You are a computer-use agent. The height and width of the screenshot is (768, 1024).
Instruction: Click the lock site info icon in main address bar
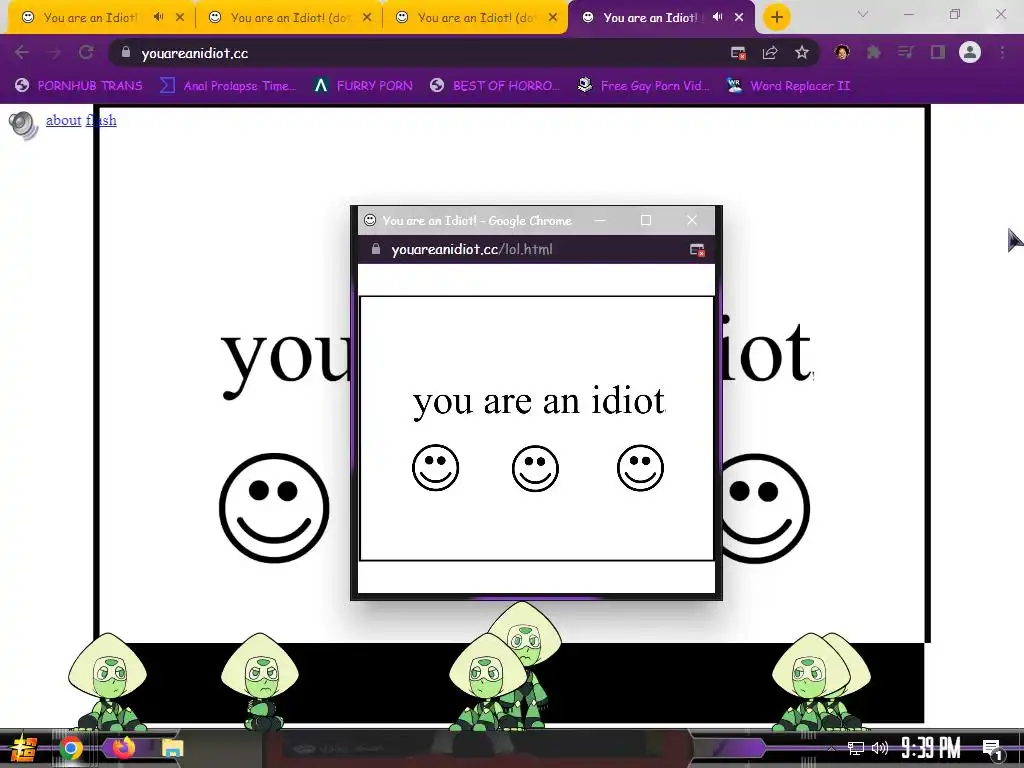[x=126, y=52]
